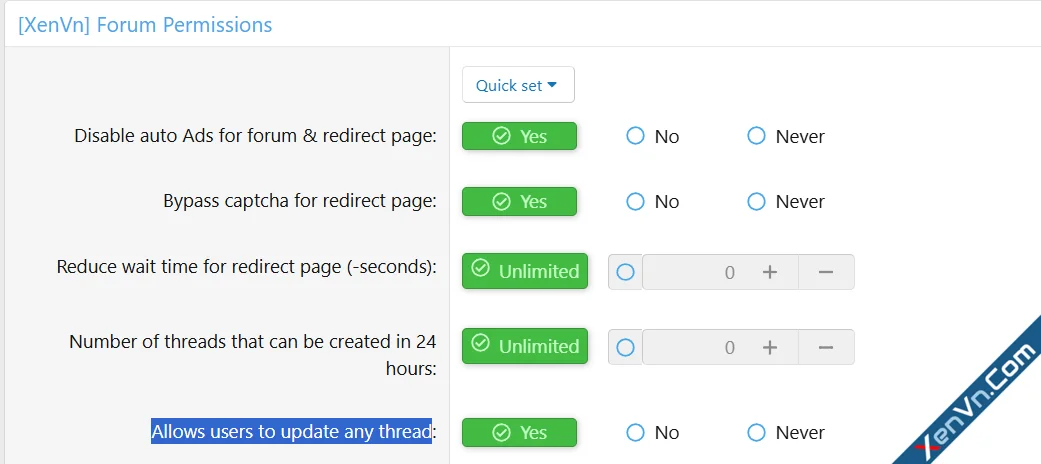Decrease thread count with minus icon

point(826,347)
